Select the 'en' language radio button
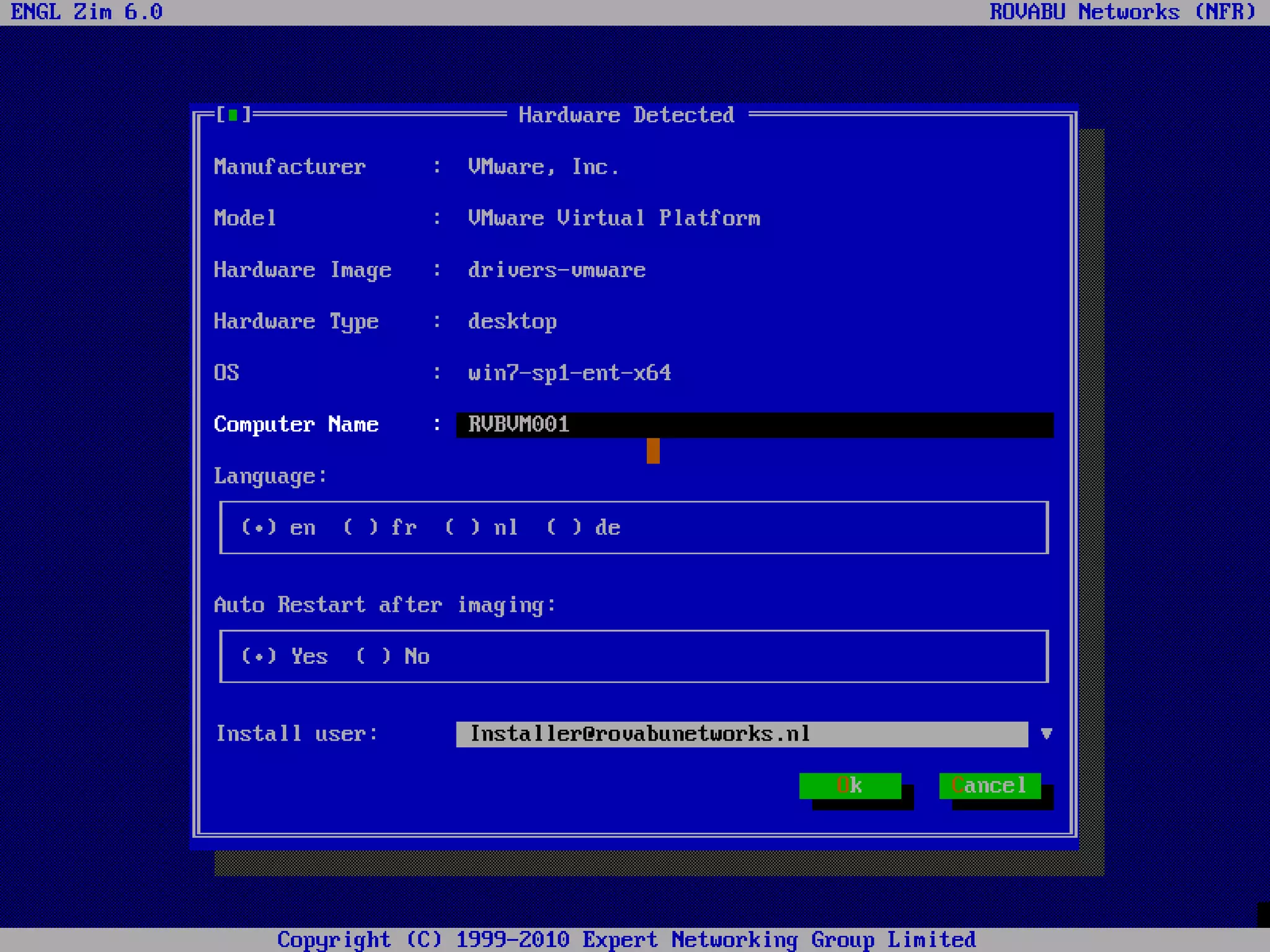Viewport: 1270px width, 952px height. [x=259, y=527]
